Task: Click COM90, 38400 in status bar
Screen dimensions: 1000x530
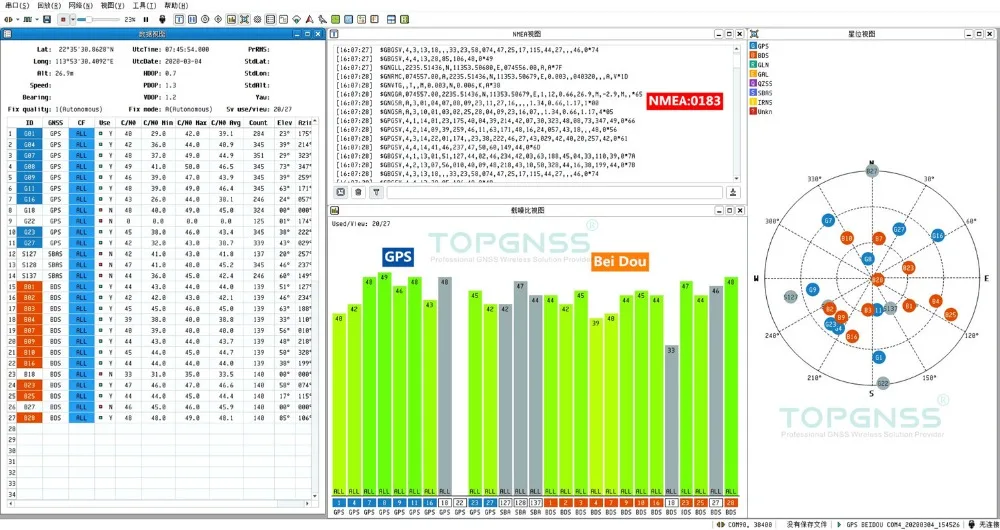Action: coord(750,524)
